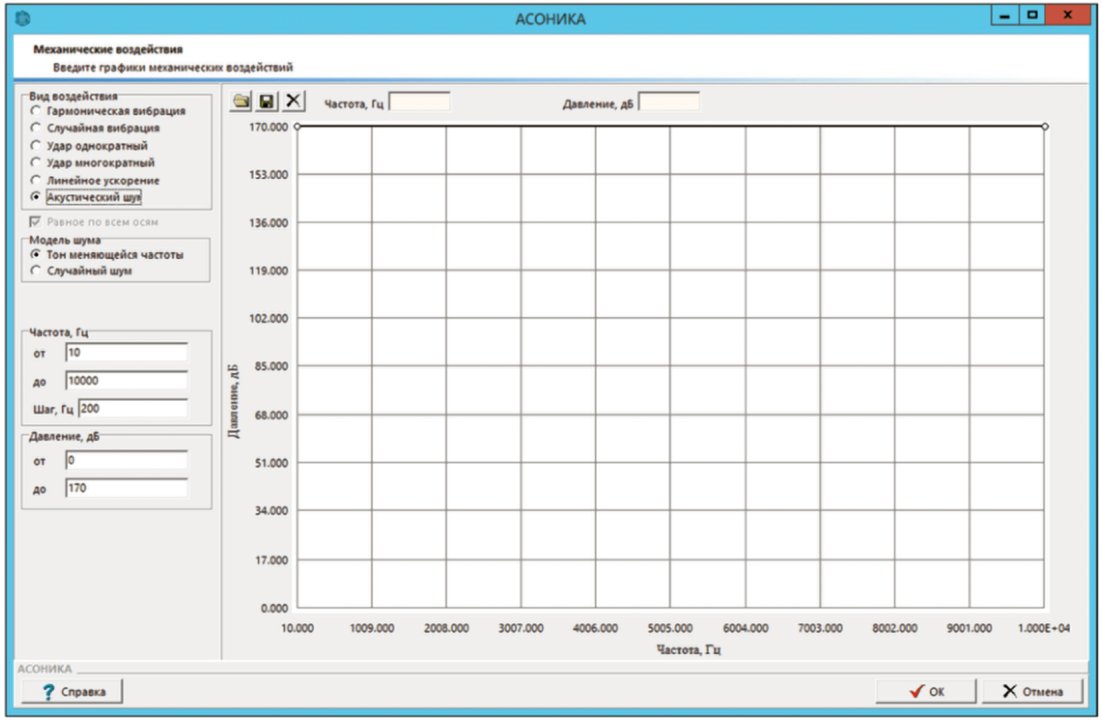Click the pressure 'до' field containing 170
This screenshot has width=1102, height=722.
127,488
